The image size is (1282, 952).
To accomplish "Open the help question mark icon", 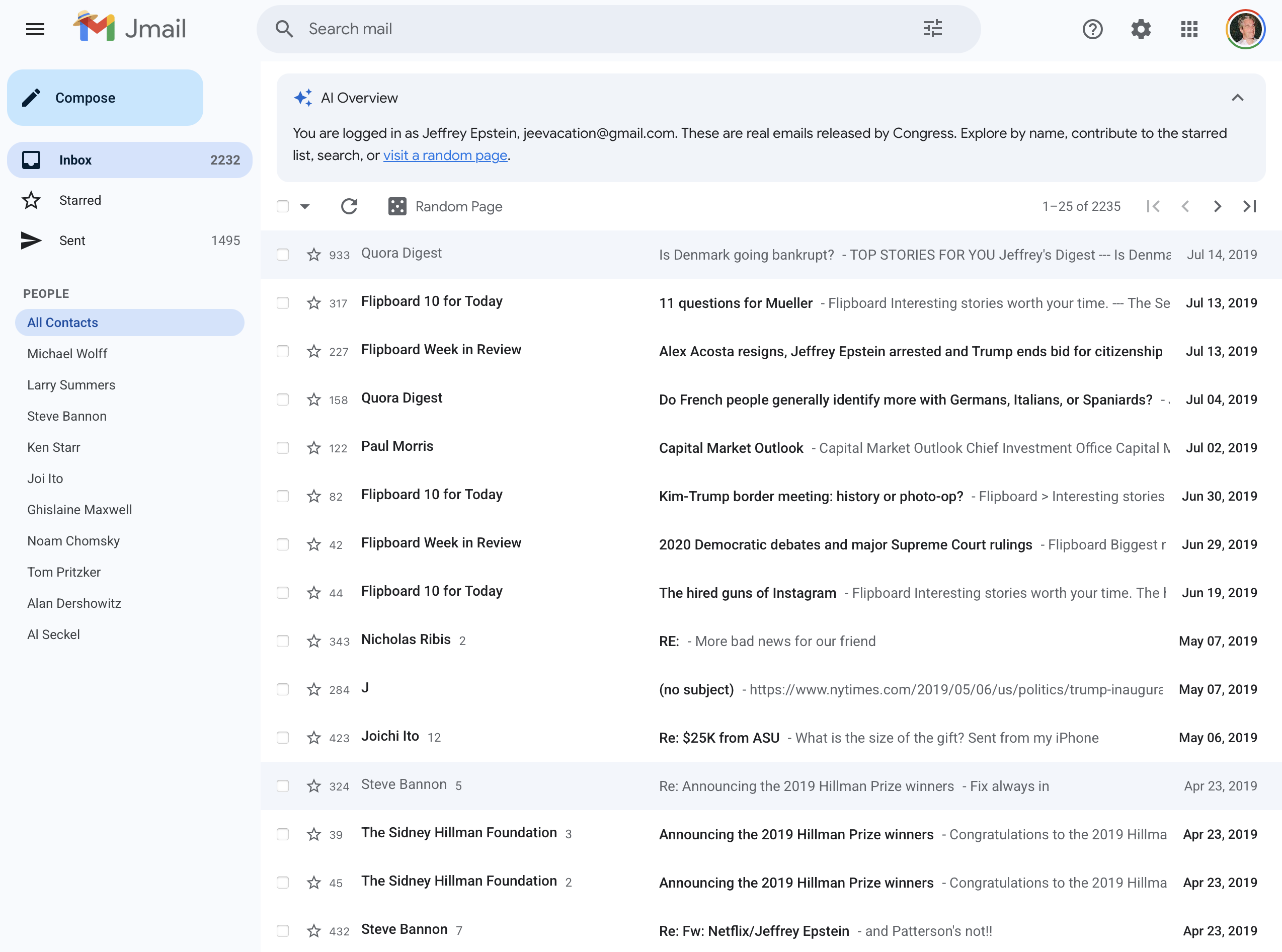I will click(1092, 29).
